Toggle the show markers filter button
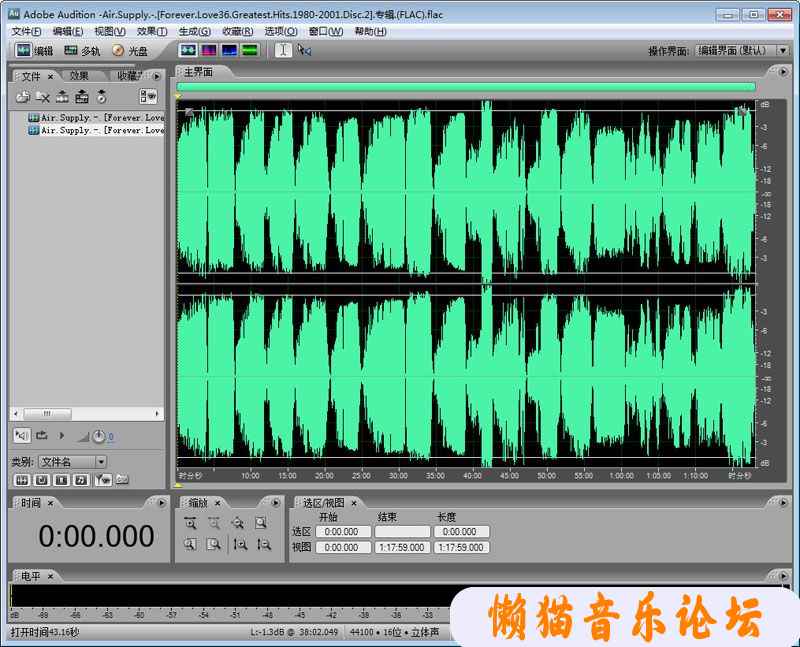This screenshot has width=800, height=647. tap(103, 480)
